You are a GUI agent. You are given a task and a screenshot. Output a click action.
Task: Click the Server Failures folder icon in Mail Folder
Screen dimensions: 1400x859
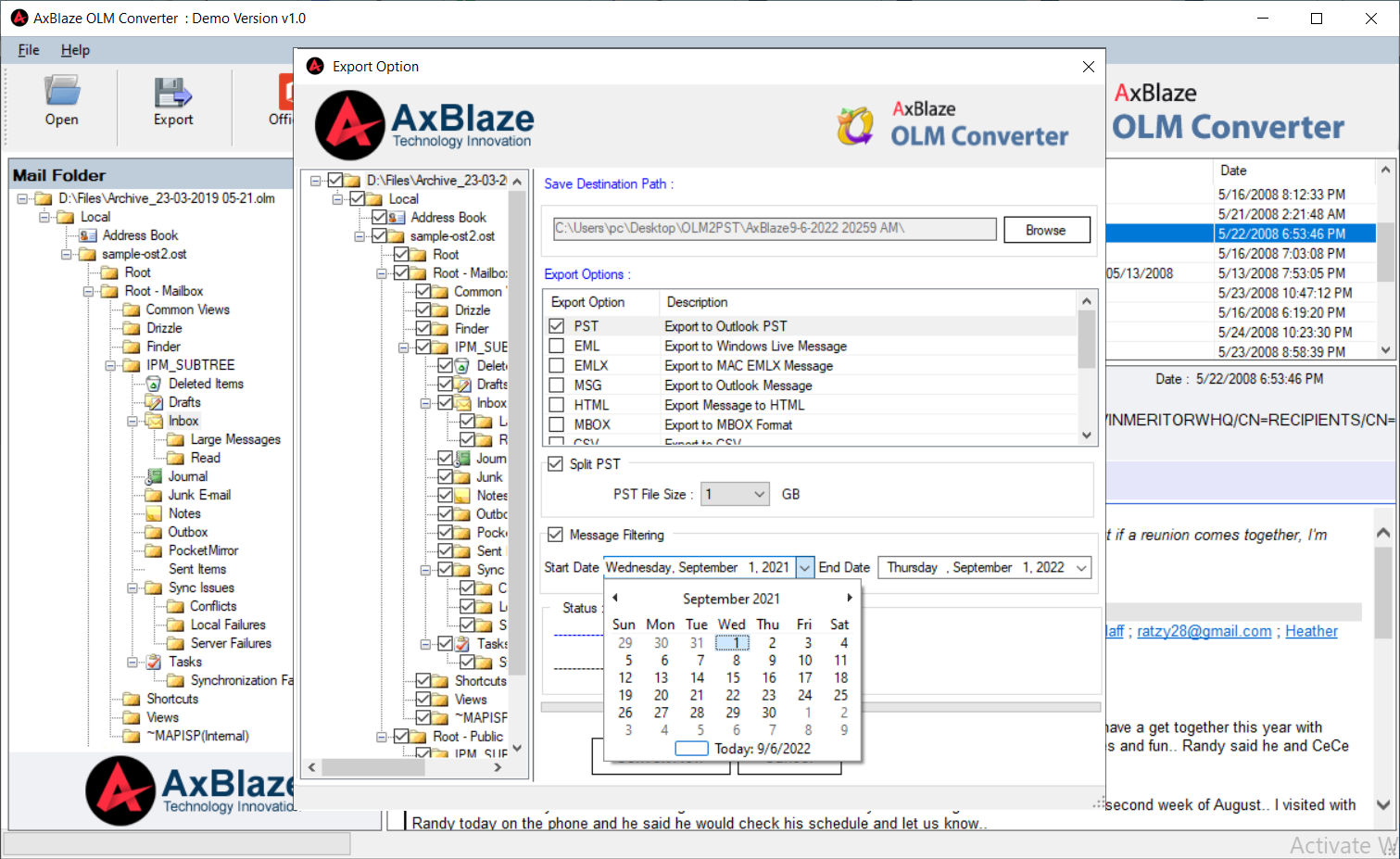point(176,643)
